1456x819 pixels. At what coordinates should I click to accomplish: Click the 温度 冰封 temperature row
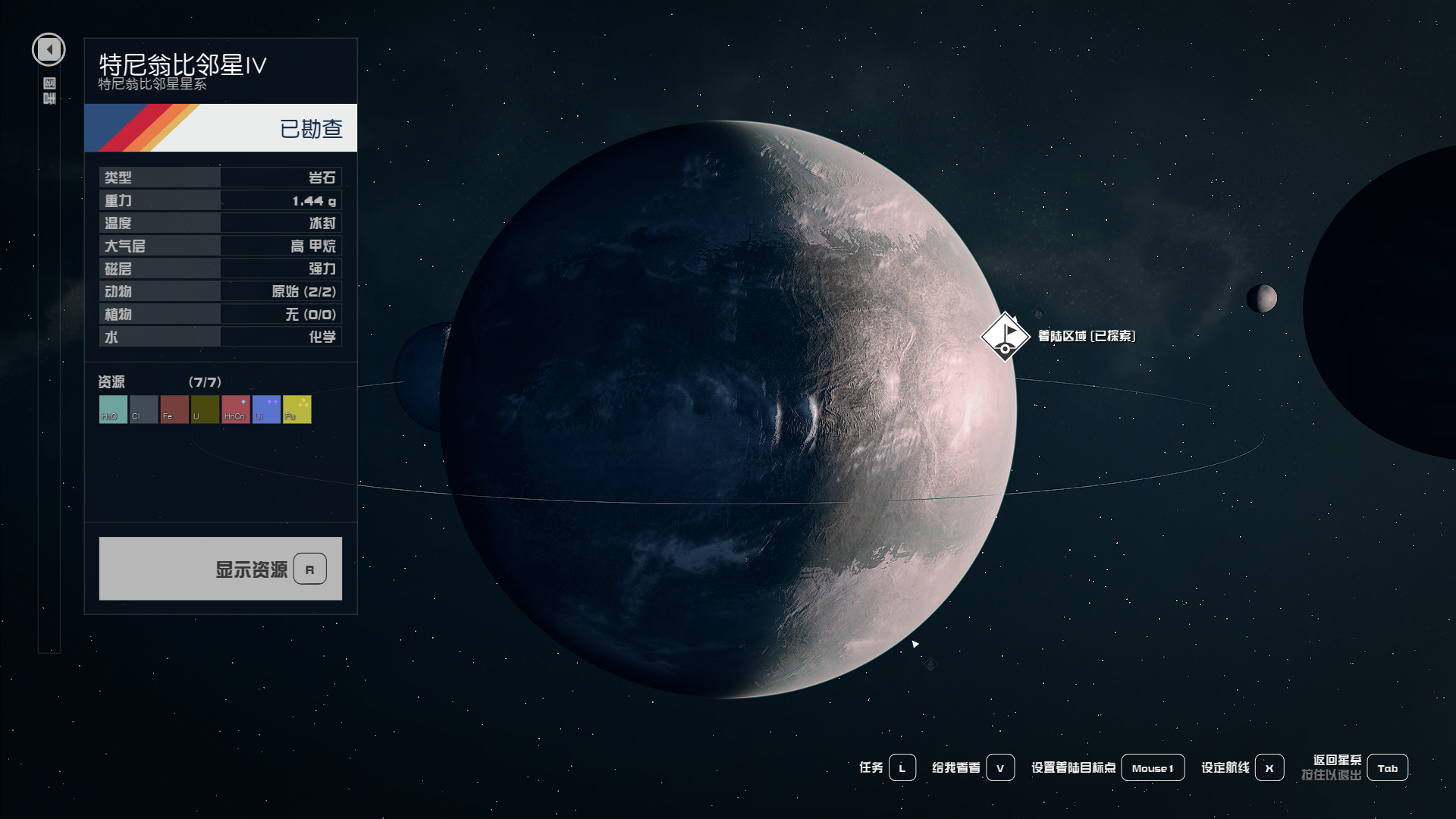[x=221, y=223]
